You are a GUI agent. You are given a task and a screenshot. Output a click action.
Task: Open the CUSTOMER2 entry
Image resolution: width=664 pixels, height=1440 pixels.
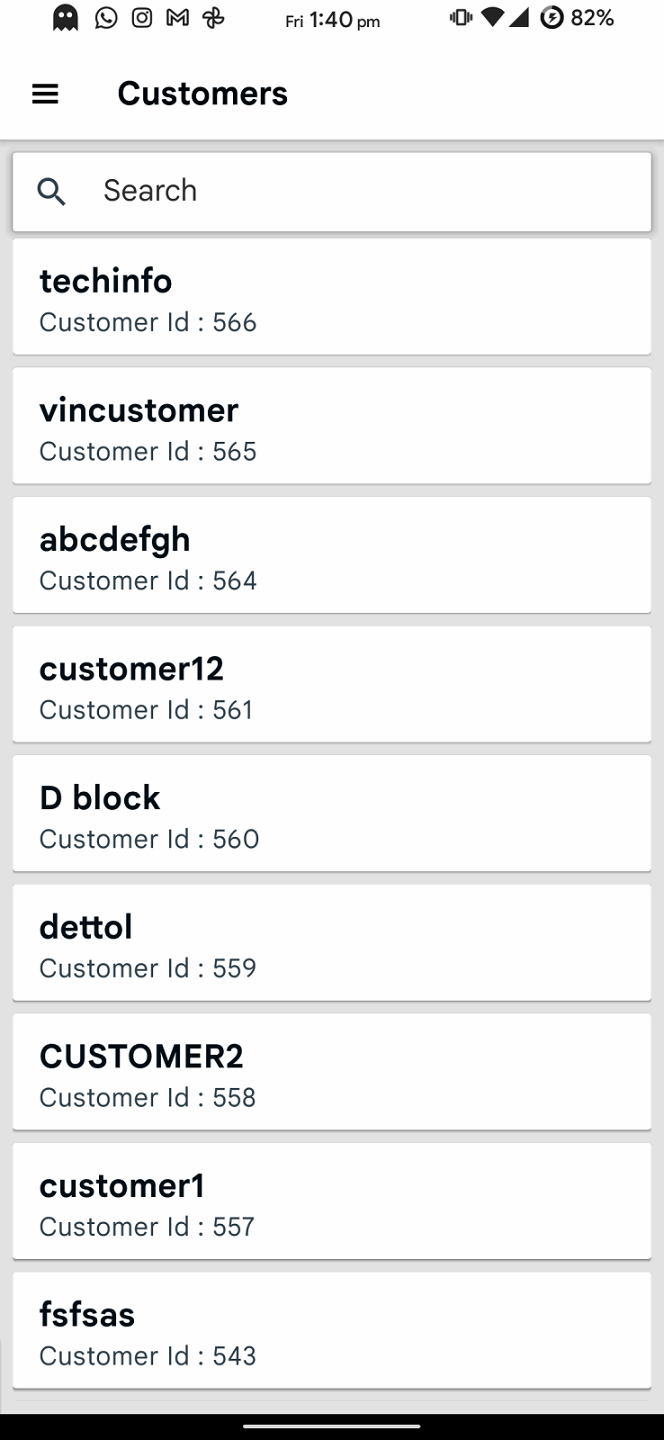pos(331,1071)
